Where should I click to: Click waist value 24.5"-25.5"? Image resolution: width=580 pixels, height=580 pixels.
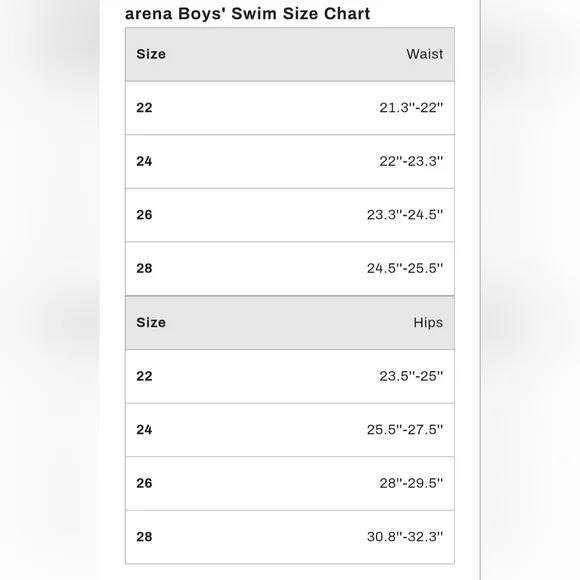pyautogui.click(x=405, y=268)
